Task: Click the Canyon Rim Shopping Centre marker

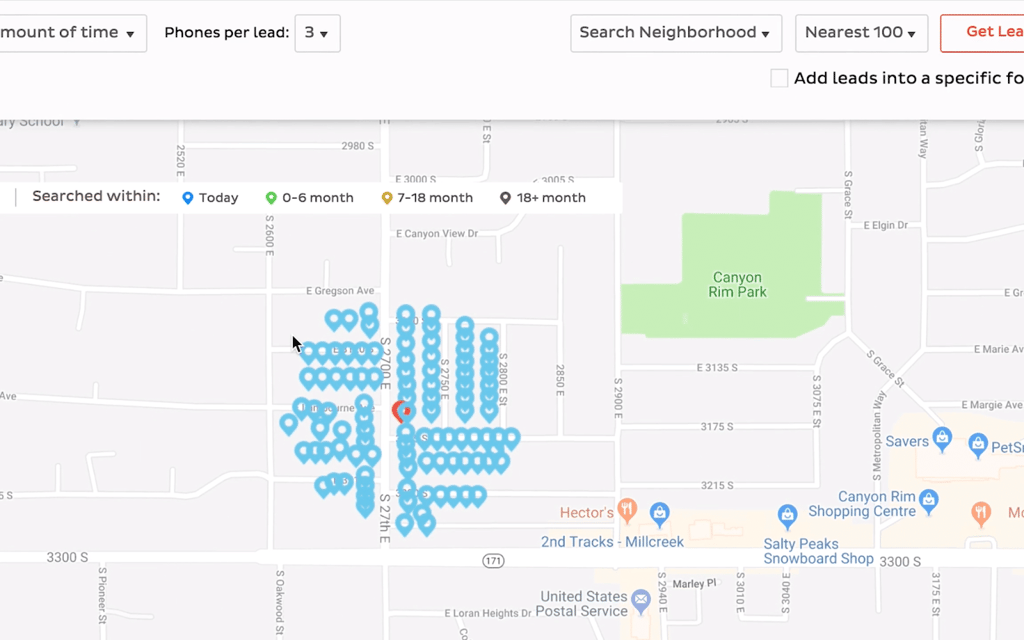Action: click(928, 497)
